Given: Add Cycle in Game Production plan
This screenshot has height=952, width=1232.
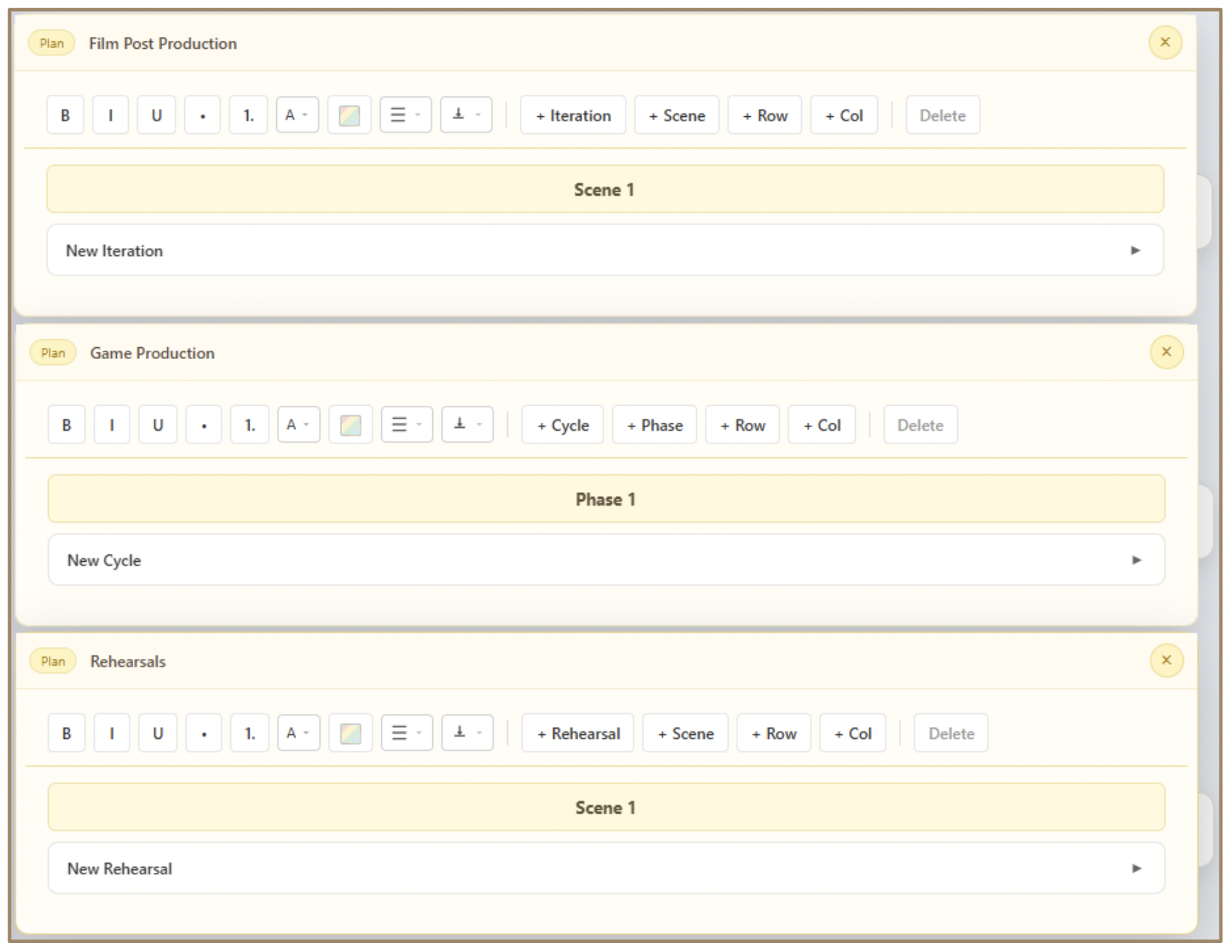Looking at the screenshot, I should (563, 425).
